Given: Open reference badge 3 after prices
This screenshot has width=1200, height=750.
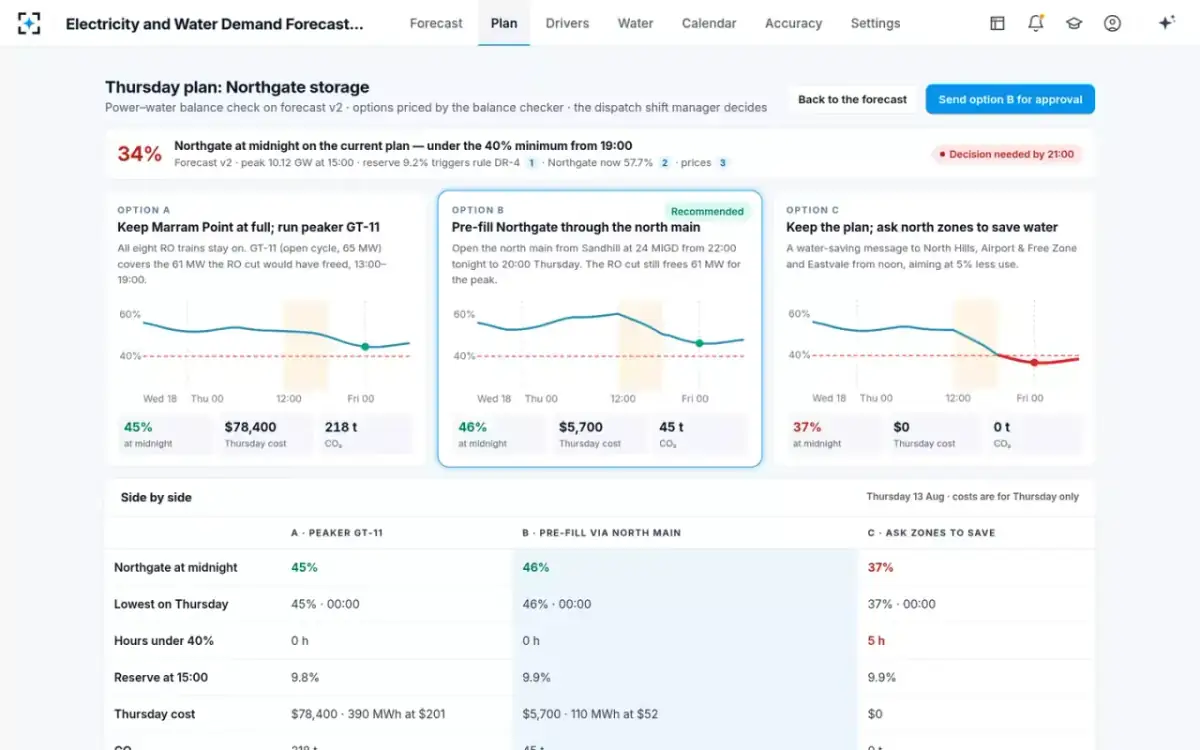Looking at the screenshot, I should (x=722, y=163).
